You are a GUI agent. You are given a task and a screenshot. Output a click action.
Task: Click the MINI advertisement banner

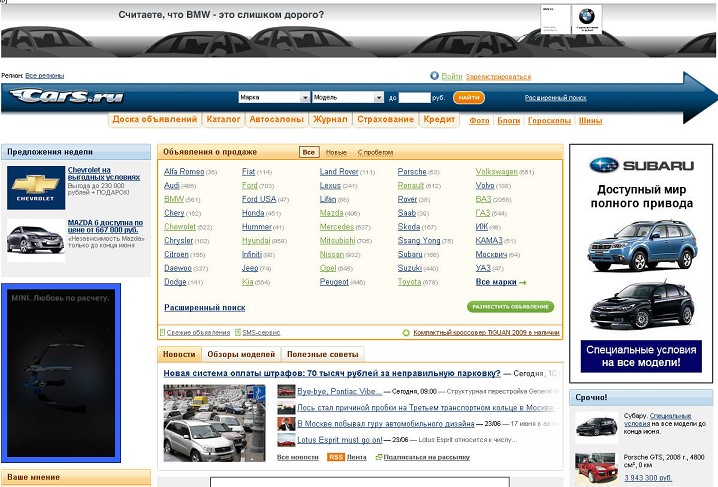pyautogui.click(x=61, y=373)
